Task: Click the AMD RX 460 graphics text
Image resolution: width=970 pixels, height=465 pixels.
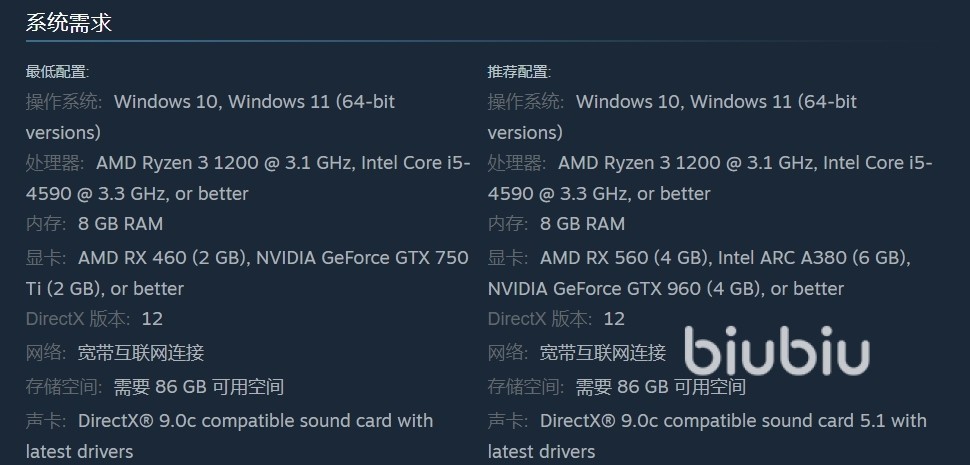Action: pos(162,258)
